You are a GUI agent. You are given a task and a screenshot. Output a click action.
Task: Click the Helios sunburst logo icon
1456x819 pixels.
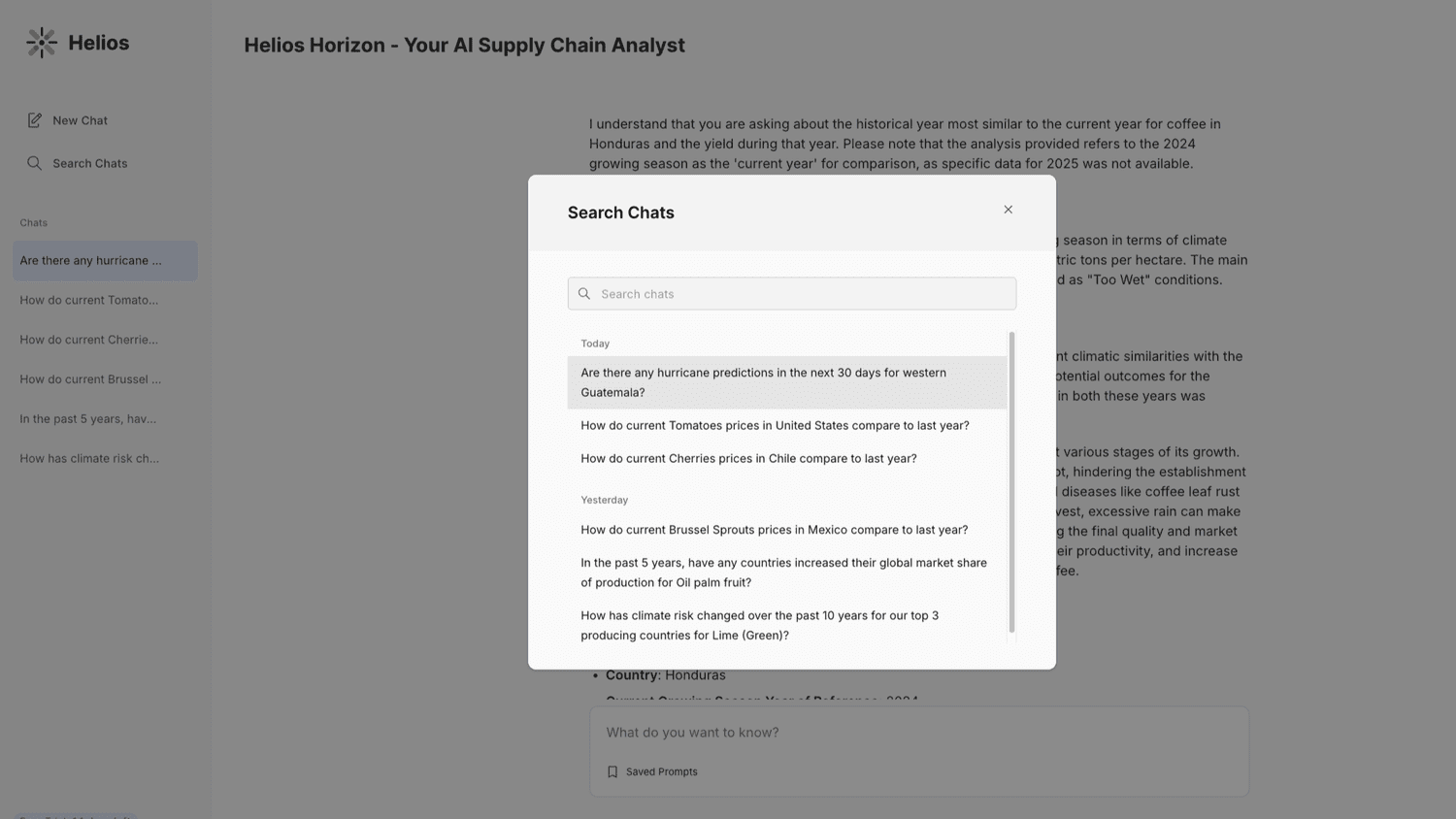click(42, 43)
